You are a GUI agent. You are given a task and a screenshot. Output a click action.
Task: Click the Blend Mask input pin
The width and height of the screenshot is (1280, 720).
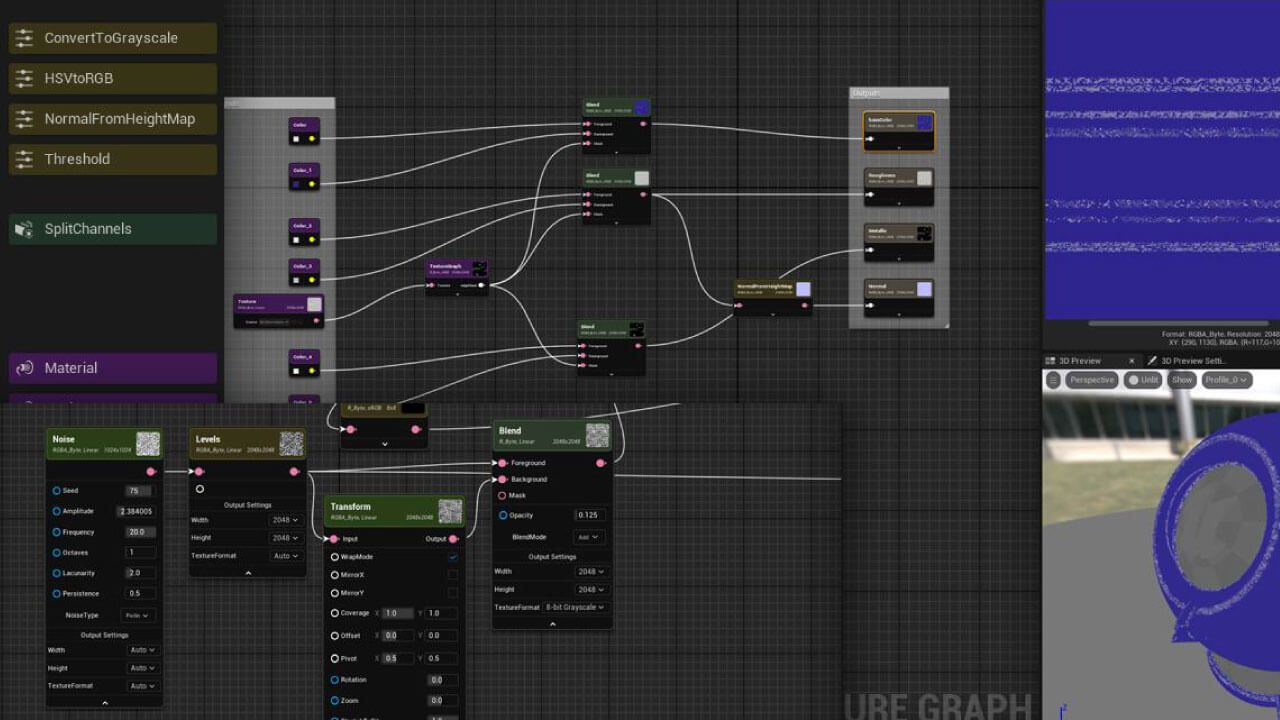click(x=502, y=495)
